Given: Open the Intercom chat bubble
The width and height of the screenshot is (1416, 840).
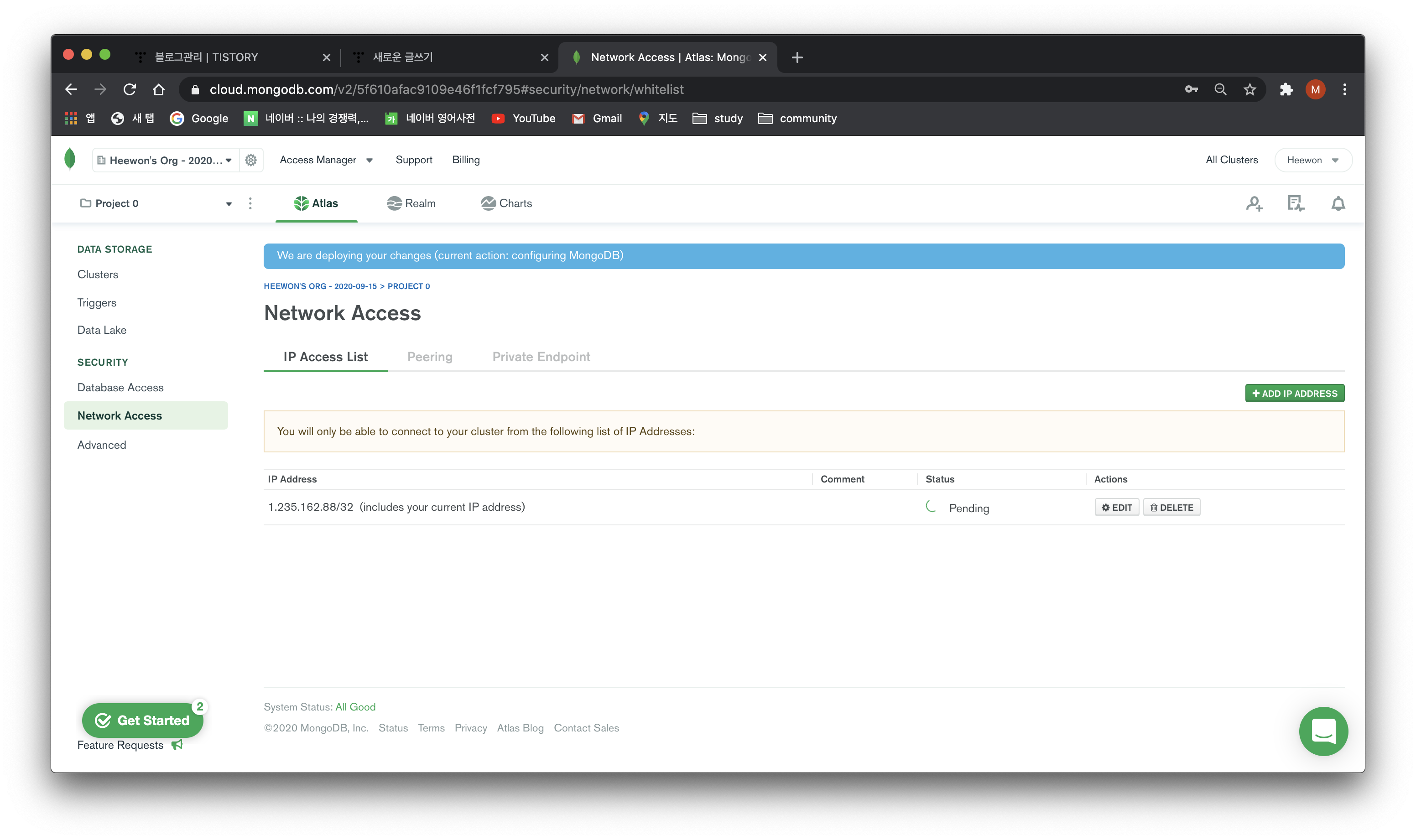Looking at the screenshot, I should click(1323, 731).
